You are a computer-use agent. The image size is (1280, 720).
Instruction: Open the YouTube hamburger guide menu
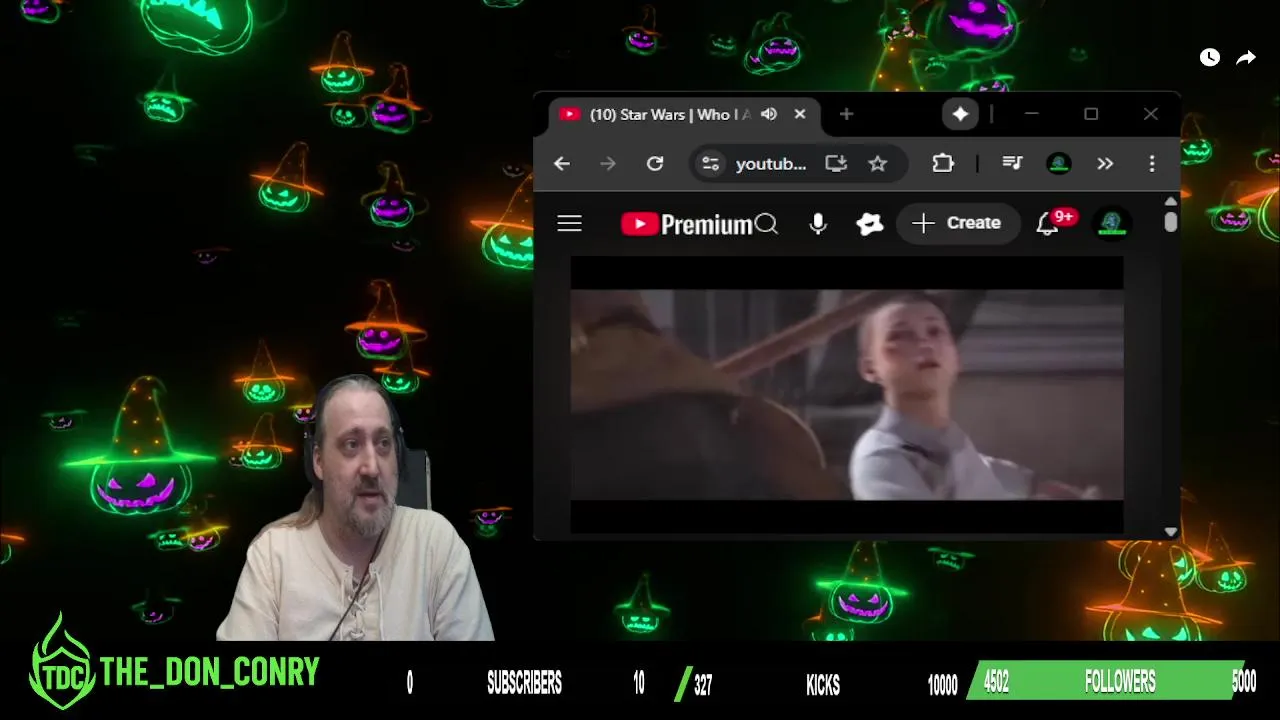569,224
